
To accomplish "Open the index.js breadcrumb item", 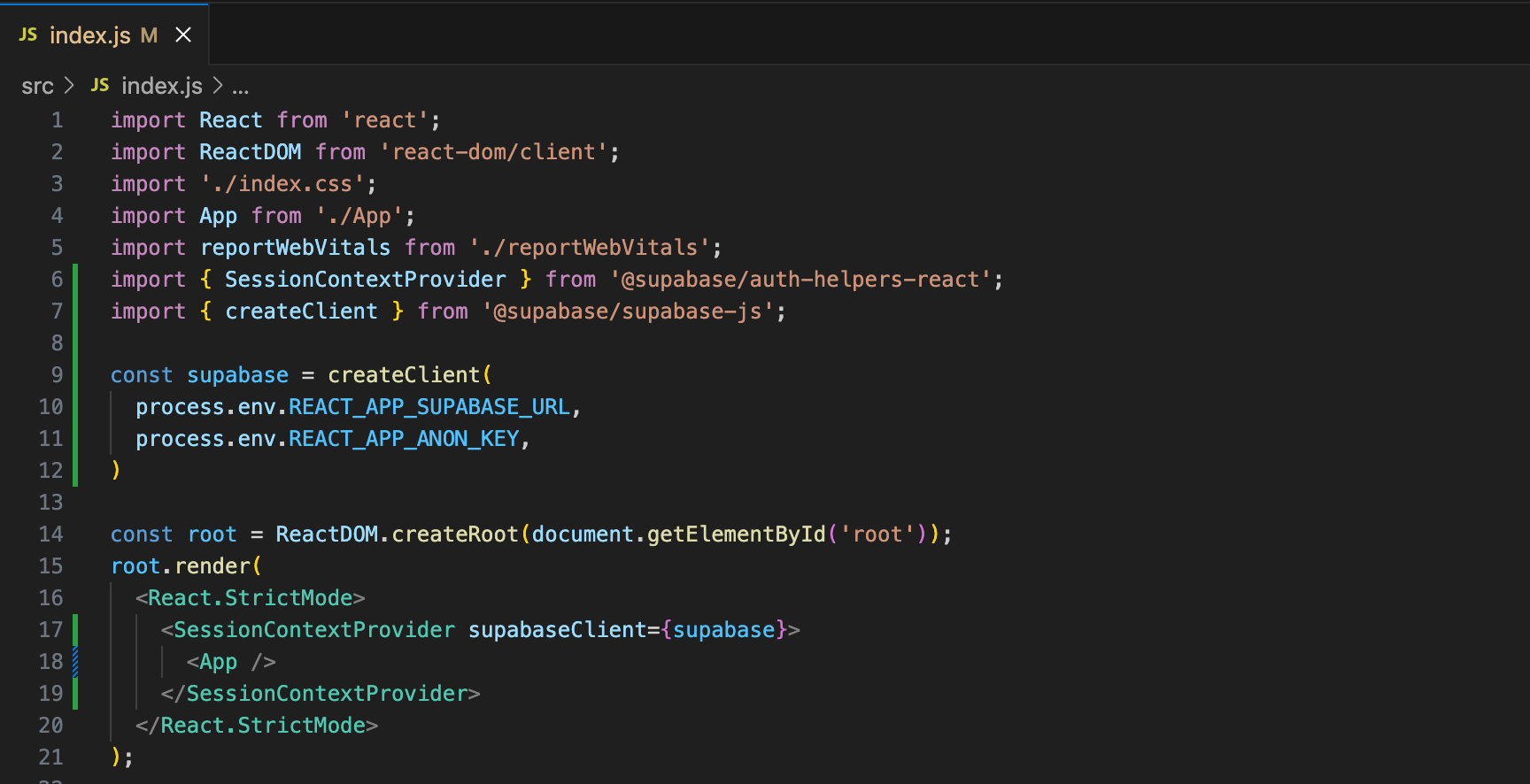I will point(161,86).
